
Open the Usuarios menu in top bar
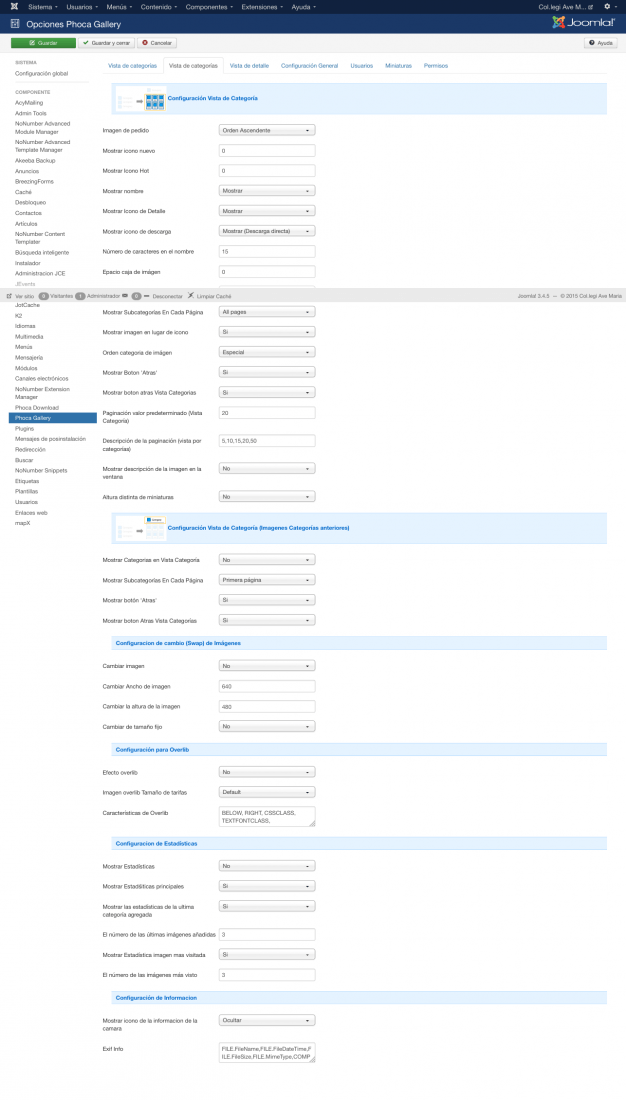(81, 6)
